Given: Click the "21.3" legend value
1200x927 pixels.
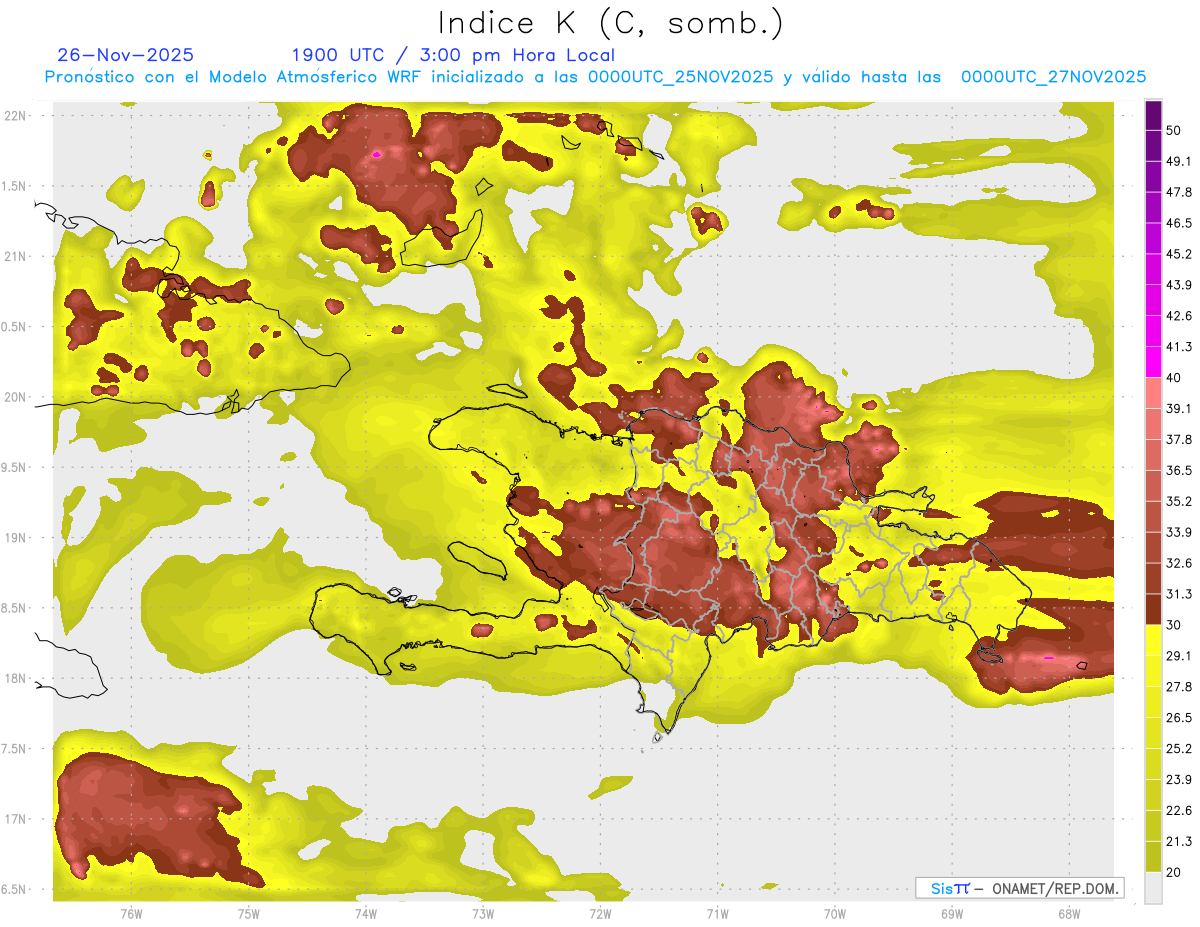Looking at the screenshot, I should point(1179,841).
